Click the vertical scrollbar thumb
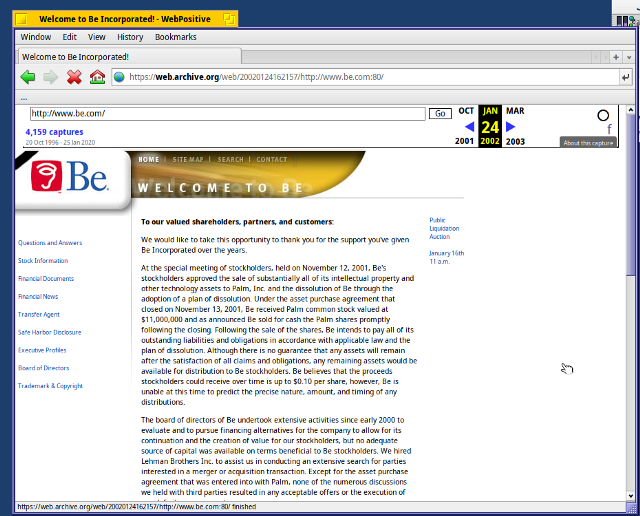Screen dimensions: 640x516 [x=631, y=195]
